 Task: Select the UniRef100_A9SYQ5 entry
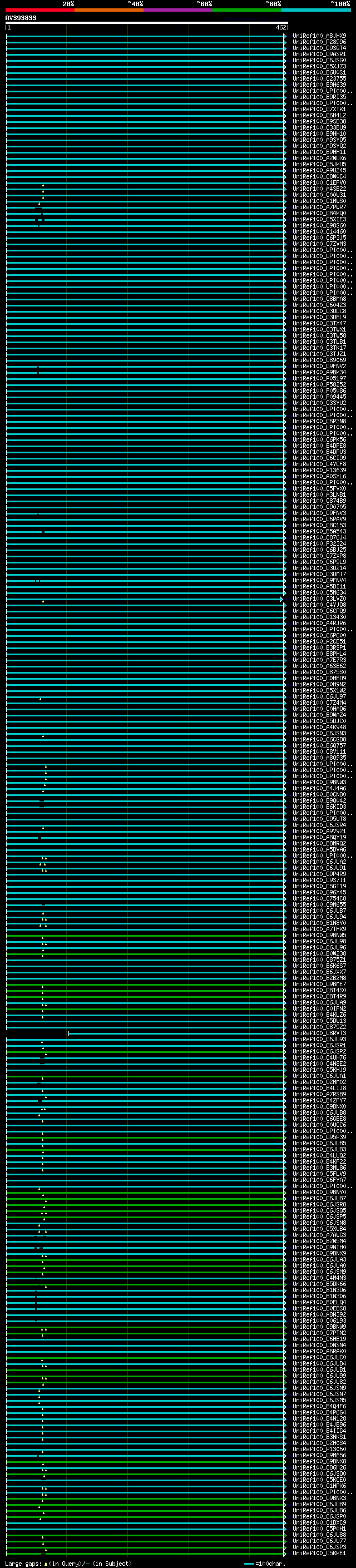(319, 140)
